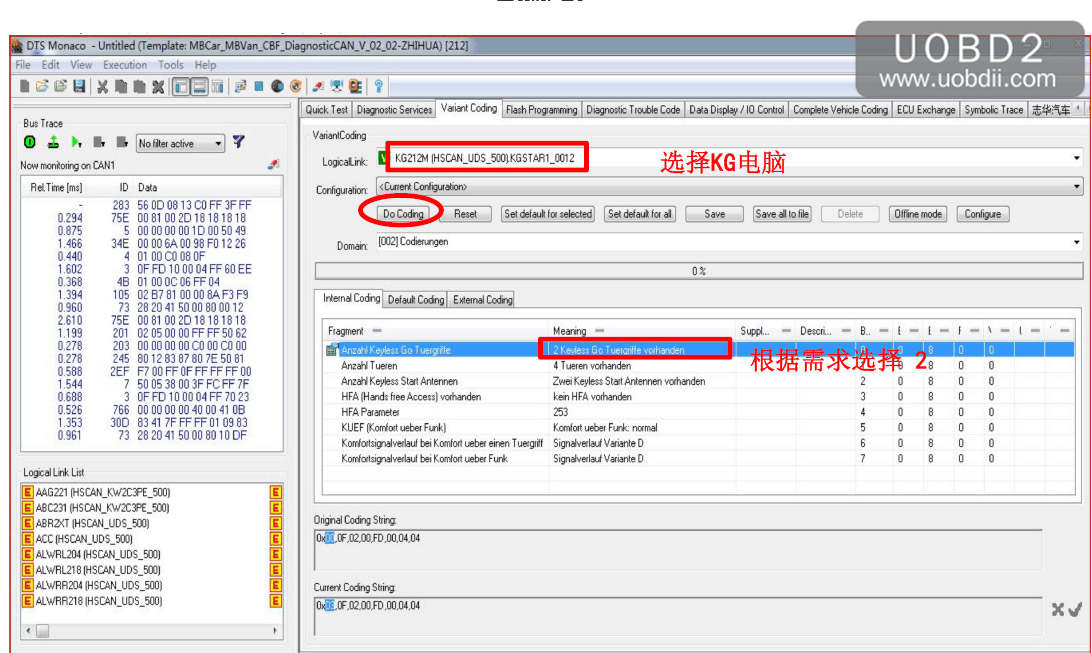Open the LogicalLink dropdown arrow
Viewport: 1092px width, 653px height.
[x=1076, y=158]
